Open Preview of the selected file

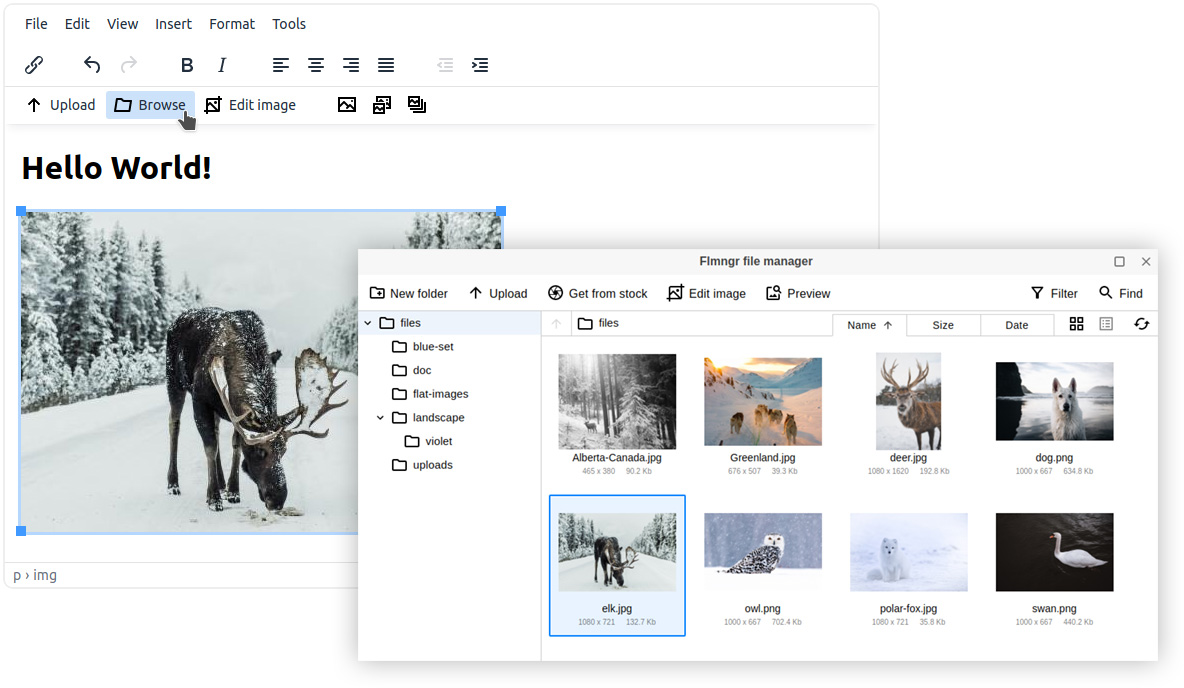pos(797,293)
